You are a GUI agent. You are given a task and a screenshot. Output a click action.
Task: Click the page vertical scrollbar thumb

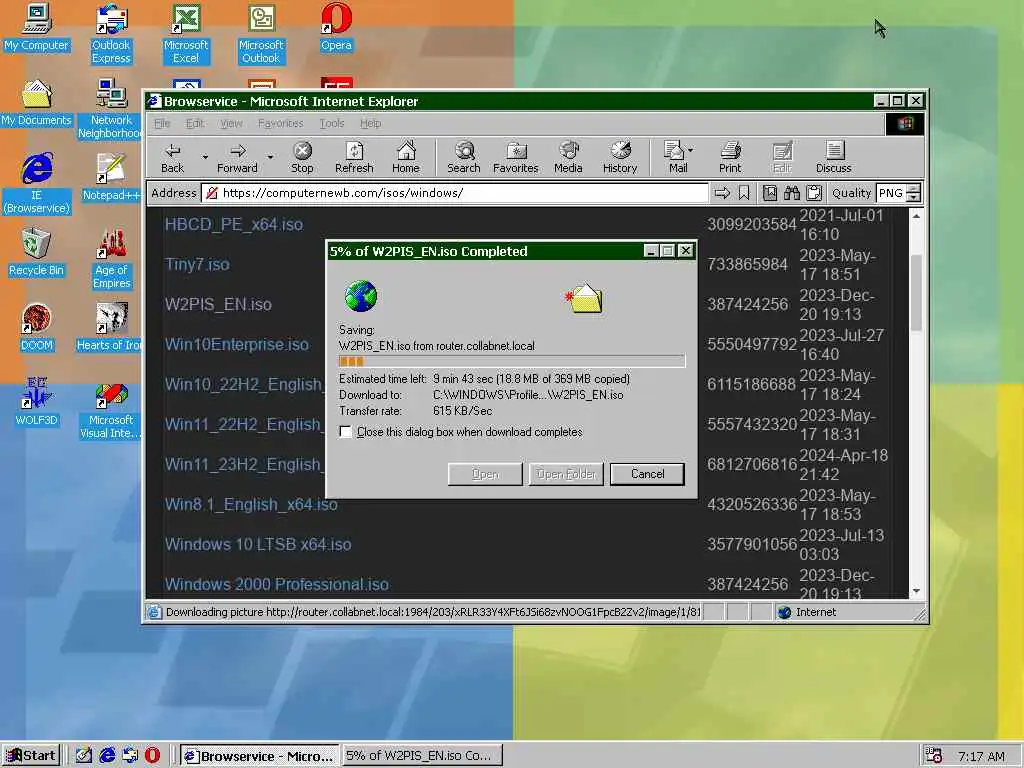[916, 293]
